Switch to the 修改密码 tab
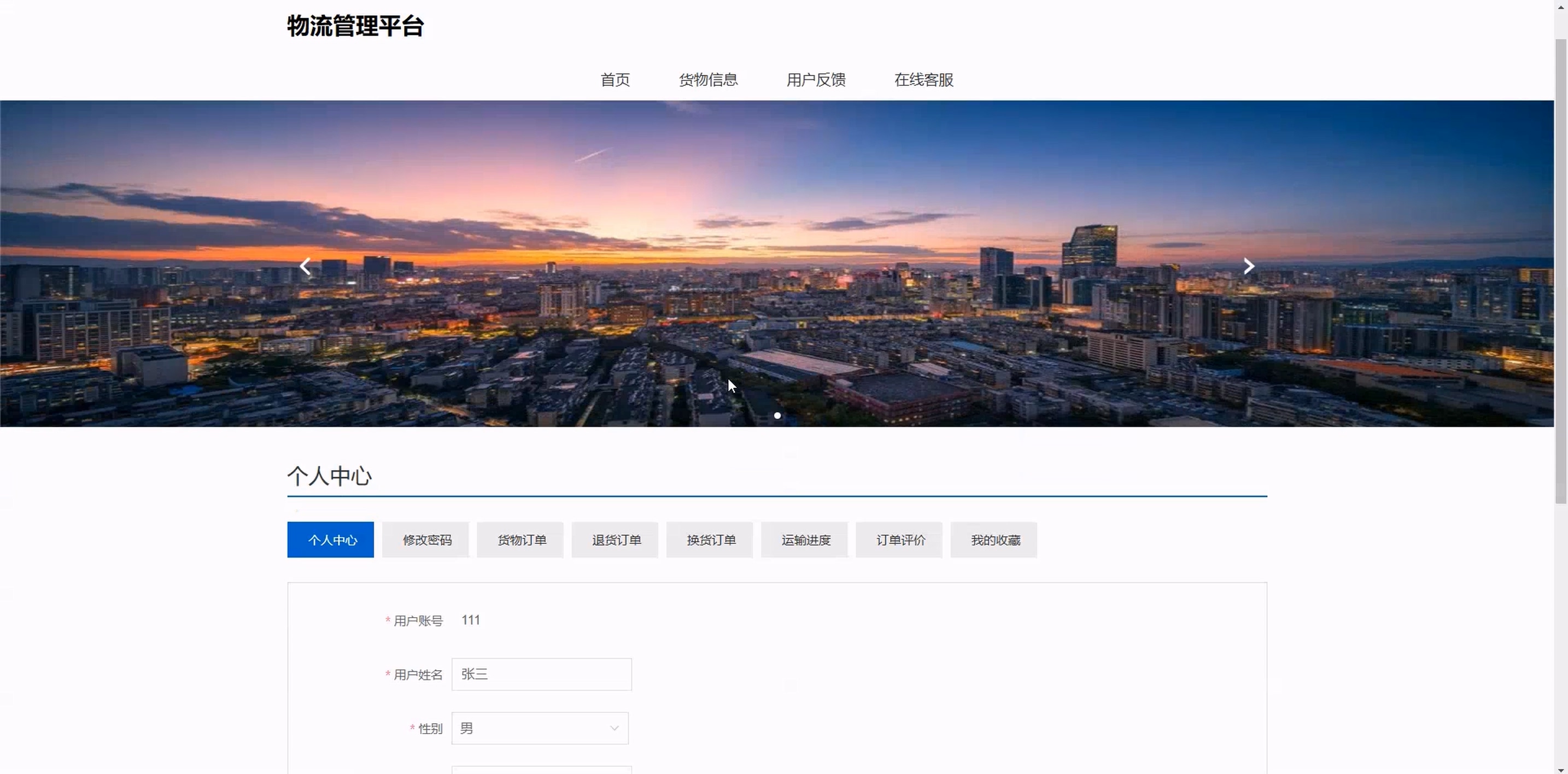The width and height of the screenshot is (1568, 774). (426, 540)
